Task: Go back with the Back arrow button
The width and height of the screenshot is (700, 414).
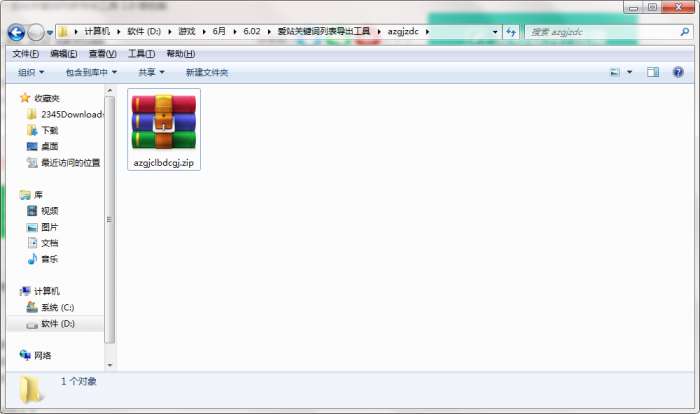Action: click(x=16, y=32)
